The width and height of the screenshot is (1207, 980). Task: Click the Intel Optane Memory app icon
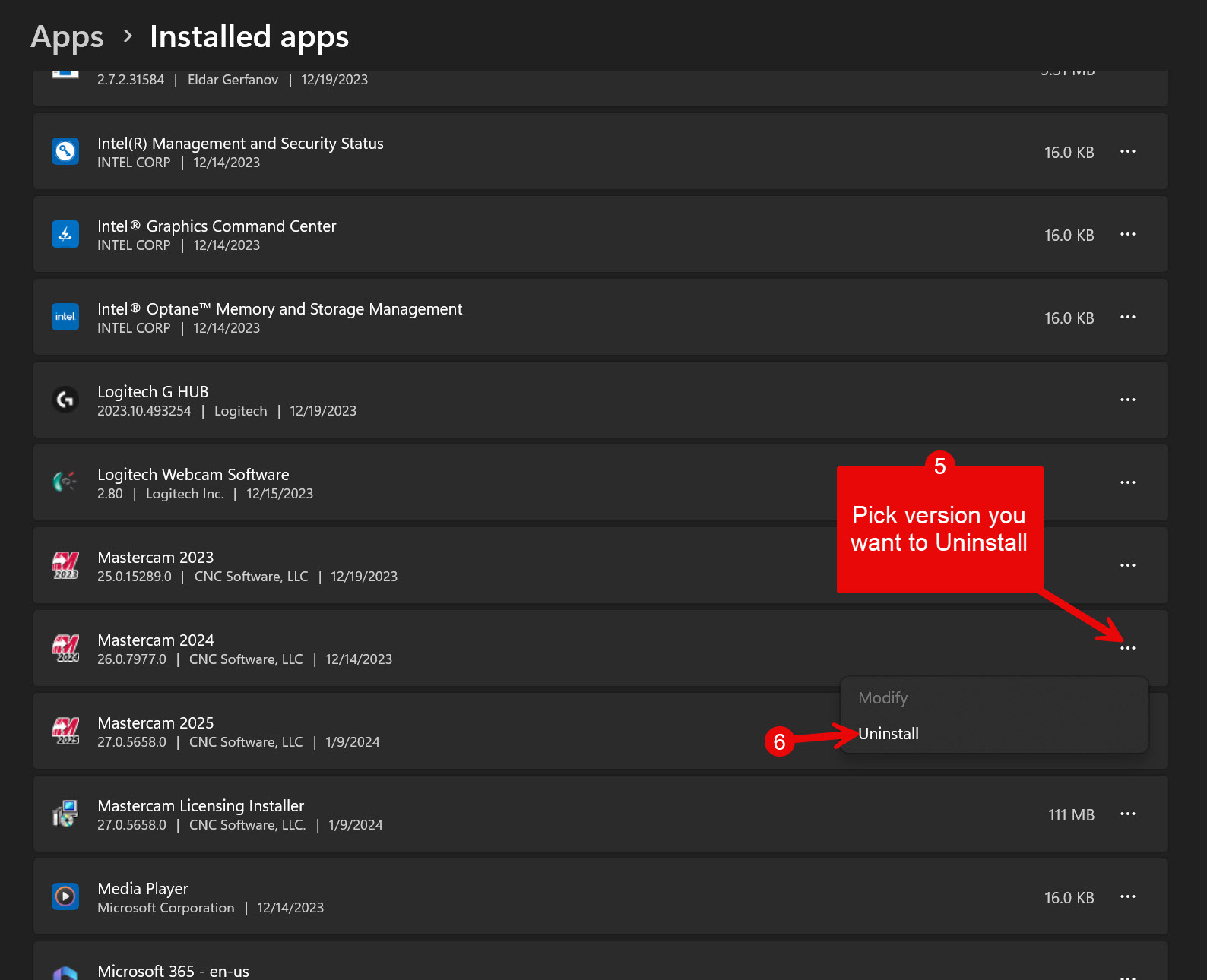(65, 317)
